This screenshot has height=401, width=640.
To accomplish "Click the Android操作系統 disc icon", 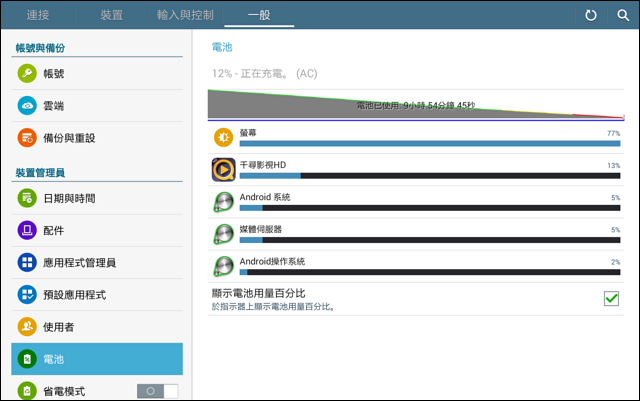I will click(223, 266).
